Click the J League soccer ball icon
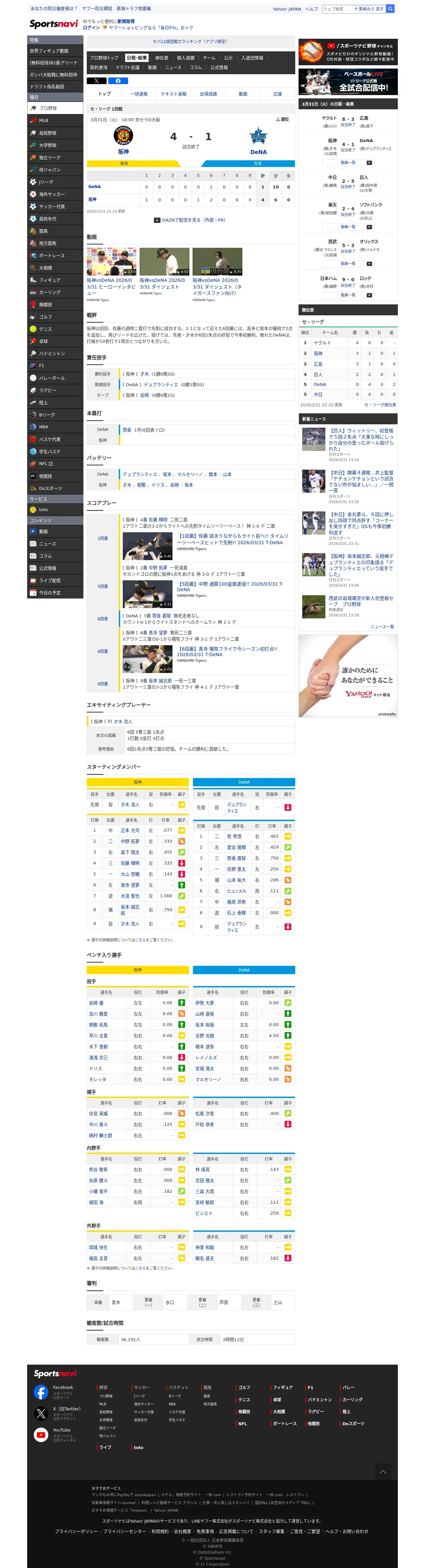The width and height of the screenshot is (425, 1568). click(x=33, y=182)
